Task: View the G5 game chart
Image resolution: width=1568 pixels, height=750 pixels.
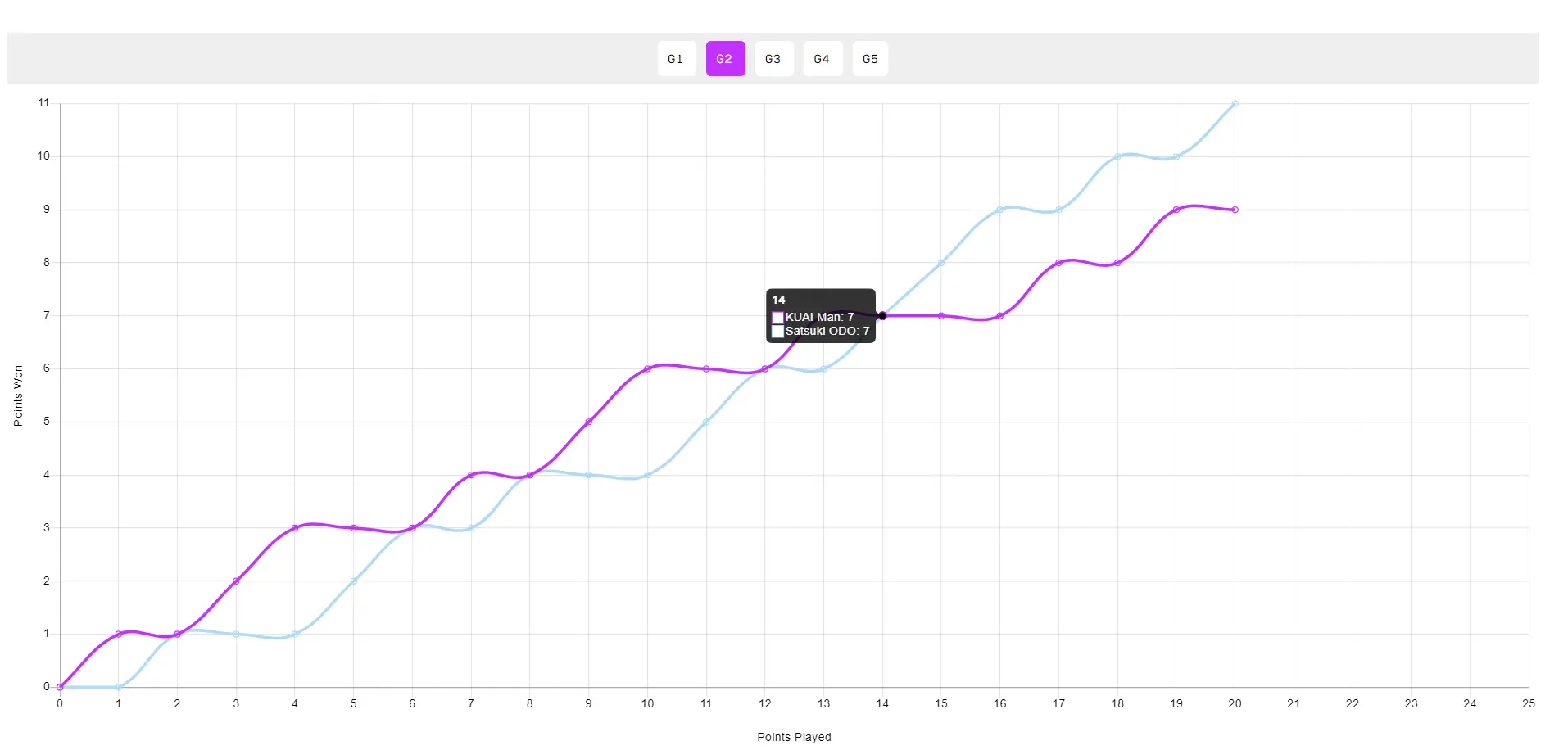Action: (x=870, y=59)
